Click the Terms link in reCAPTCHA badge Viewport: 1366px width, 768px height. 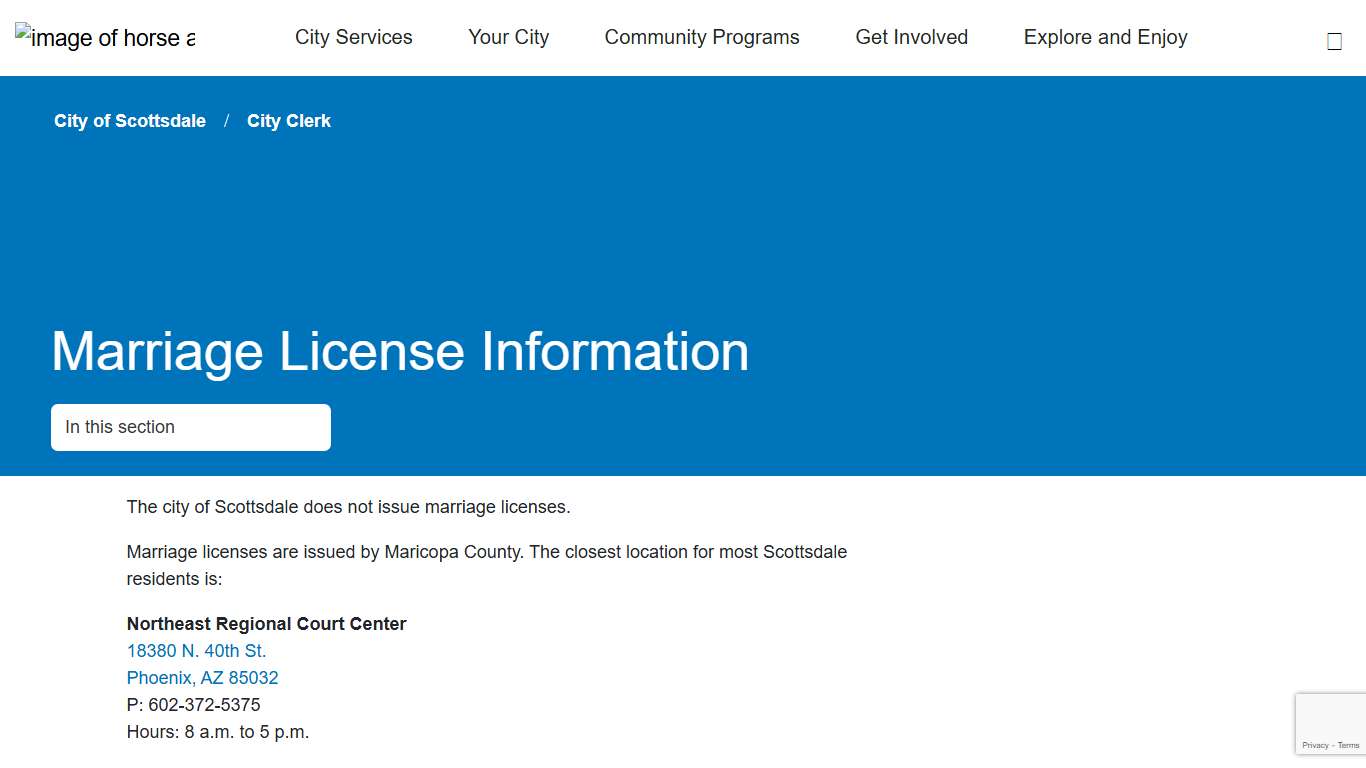(1348, 745)
